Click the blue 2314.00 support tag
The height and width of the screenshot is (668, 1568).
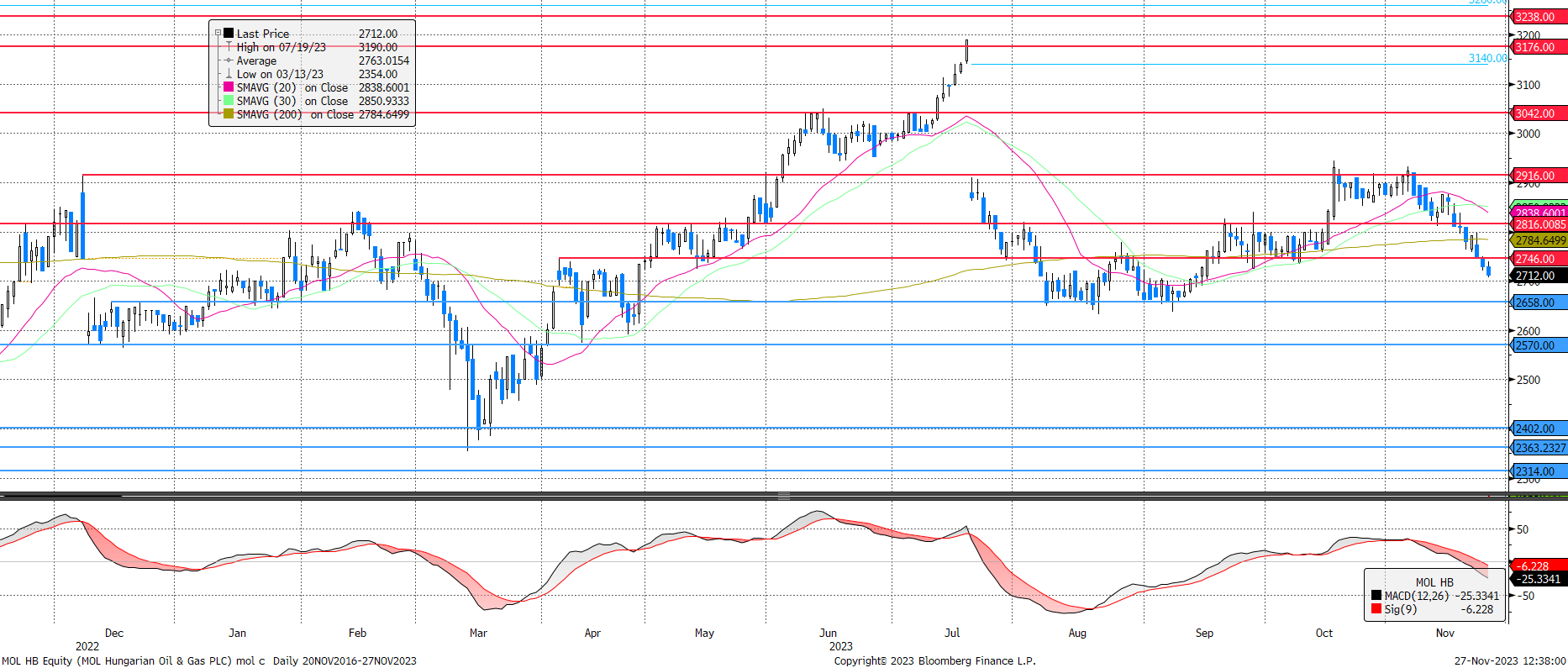tap(1539, 471)
